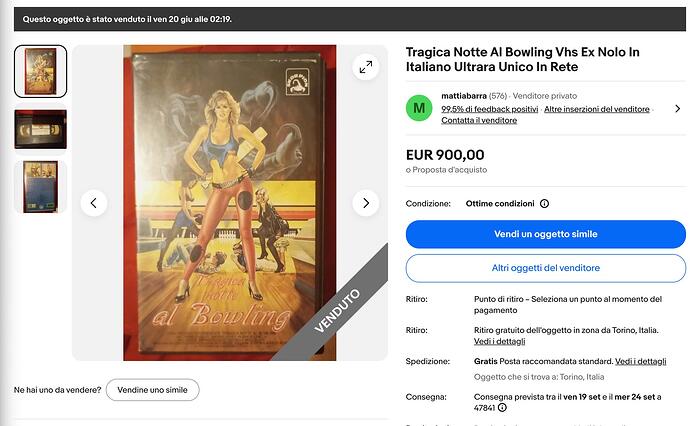Click the delivery info icon near 47841
The height and width of the screenshot is (426, 690).
pyautogui.click(x=502, y=408)
